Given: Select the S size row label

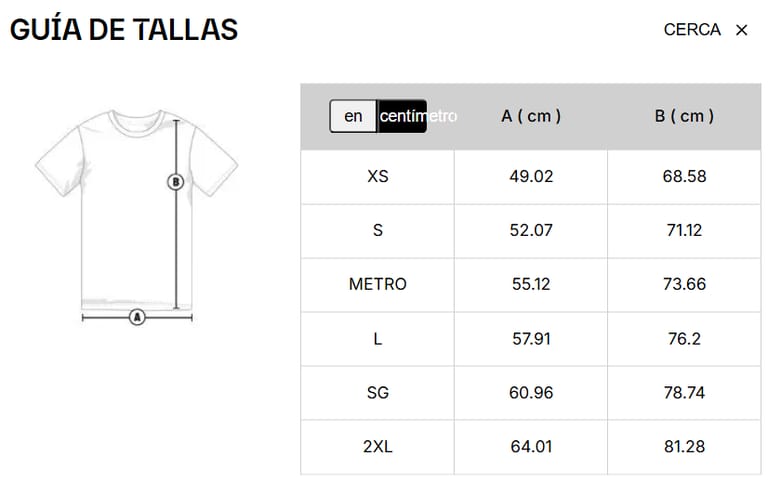Looking at the screenshot, I should pyautogui.click(x=378, y=230).
